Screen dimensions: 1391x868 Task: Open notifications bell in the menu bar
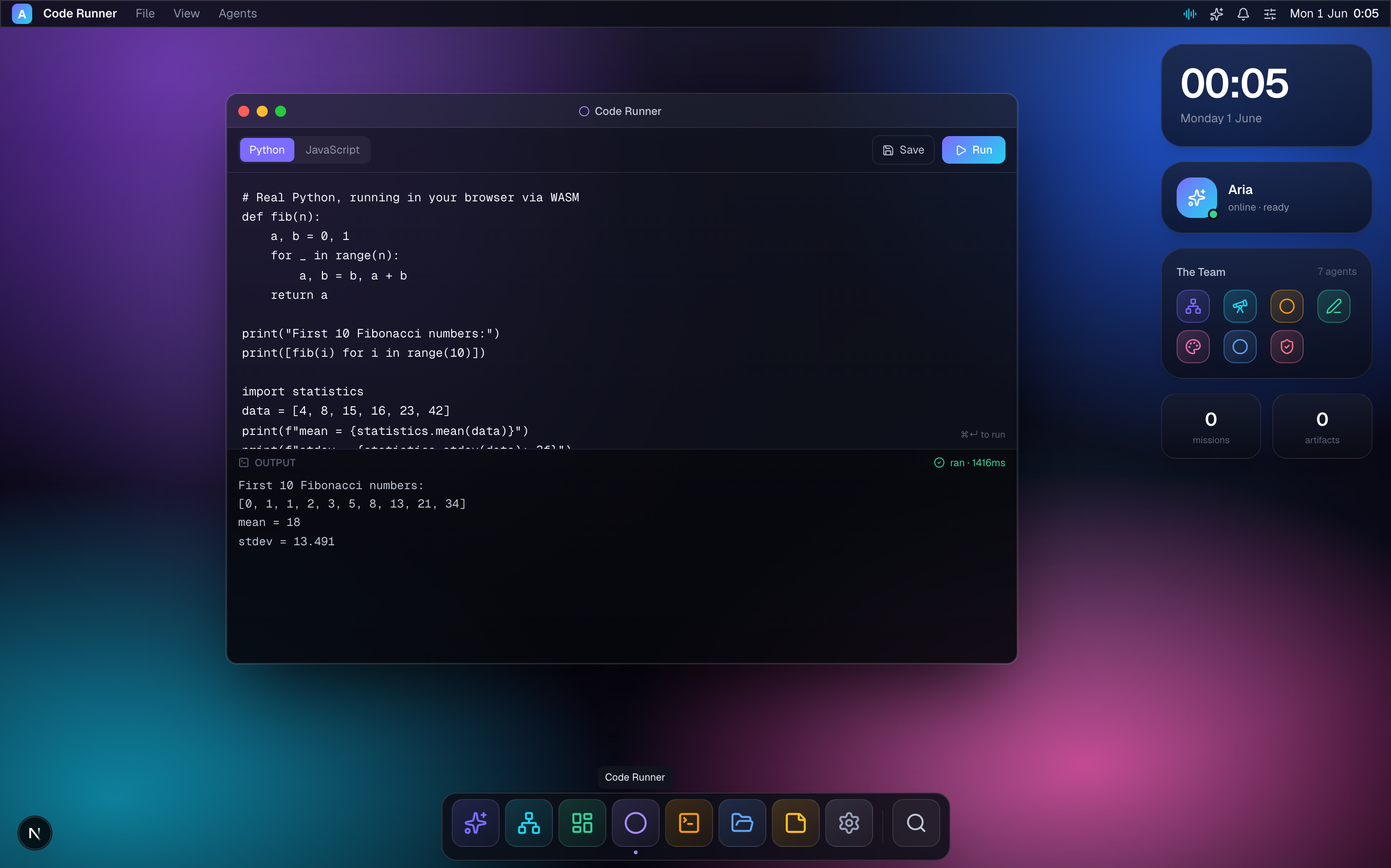click(1243, 14)
